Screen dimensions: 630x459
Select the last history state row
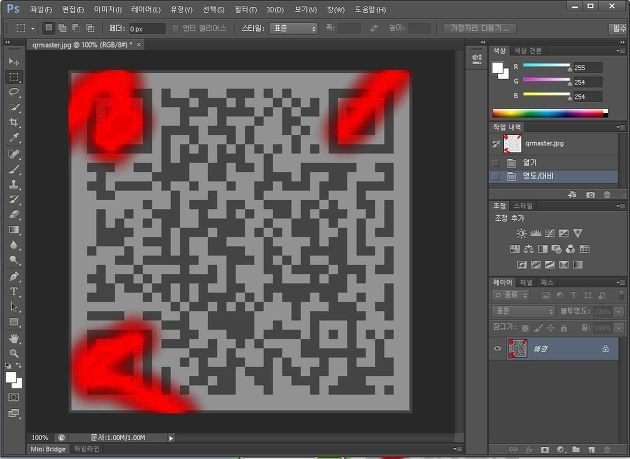[x=553, y=176]
